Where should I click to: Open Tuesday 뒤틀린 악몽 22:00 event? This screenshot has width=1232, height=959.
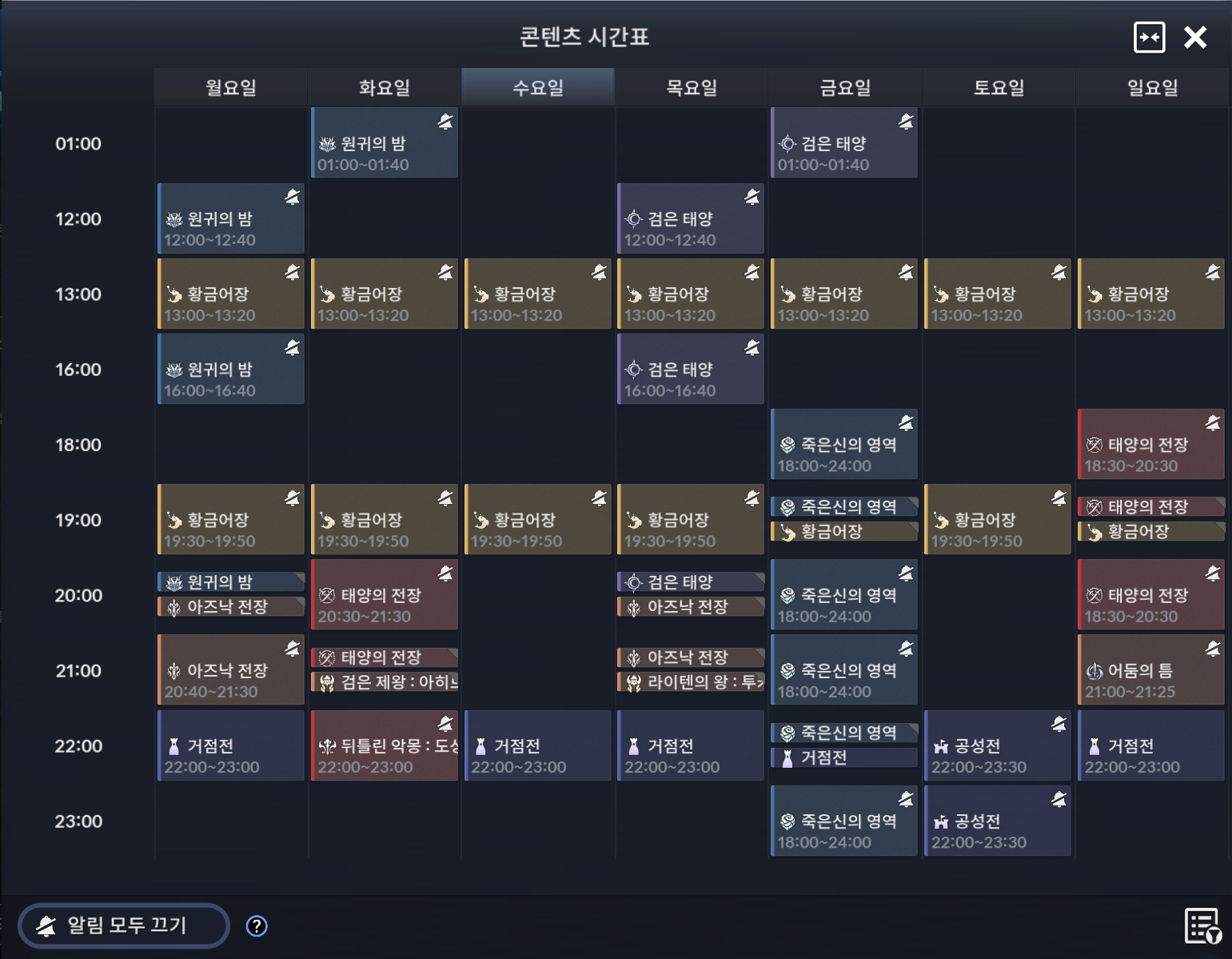click(385, 745)
